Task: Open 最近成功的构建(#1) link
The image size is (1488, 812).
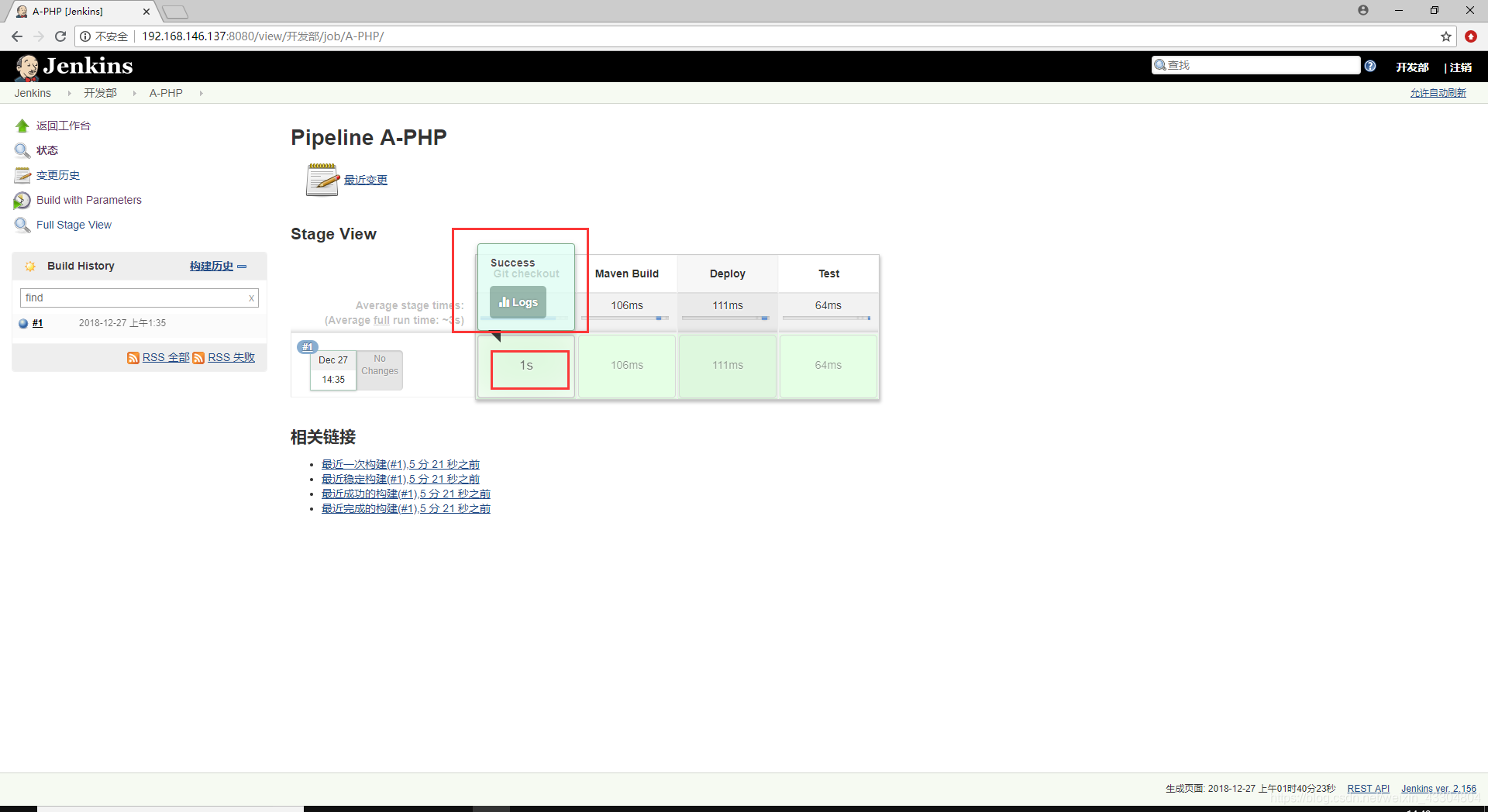Action: click(406, 494)
